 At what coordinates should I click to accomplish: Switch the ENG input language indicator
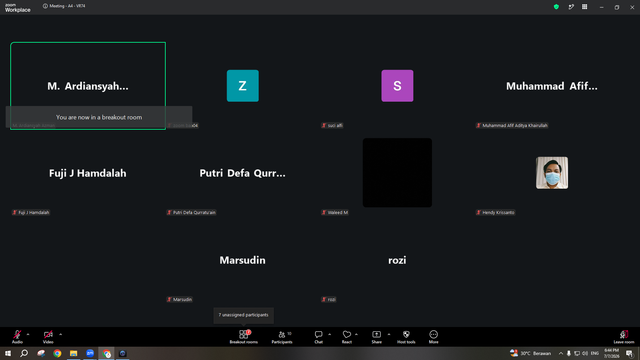point(595,353)
